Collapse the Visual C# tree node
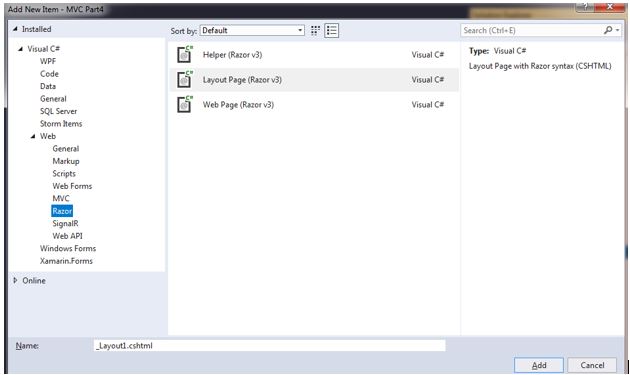The height and width of the screenshot is (375, 630). coord(20,49)
